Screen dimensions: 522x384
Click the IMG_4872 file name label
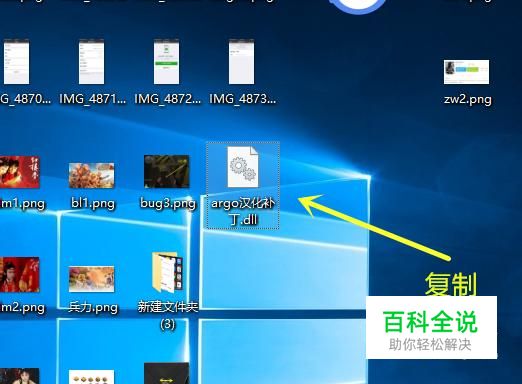click(x=168, y=99)
